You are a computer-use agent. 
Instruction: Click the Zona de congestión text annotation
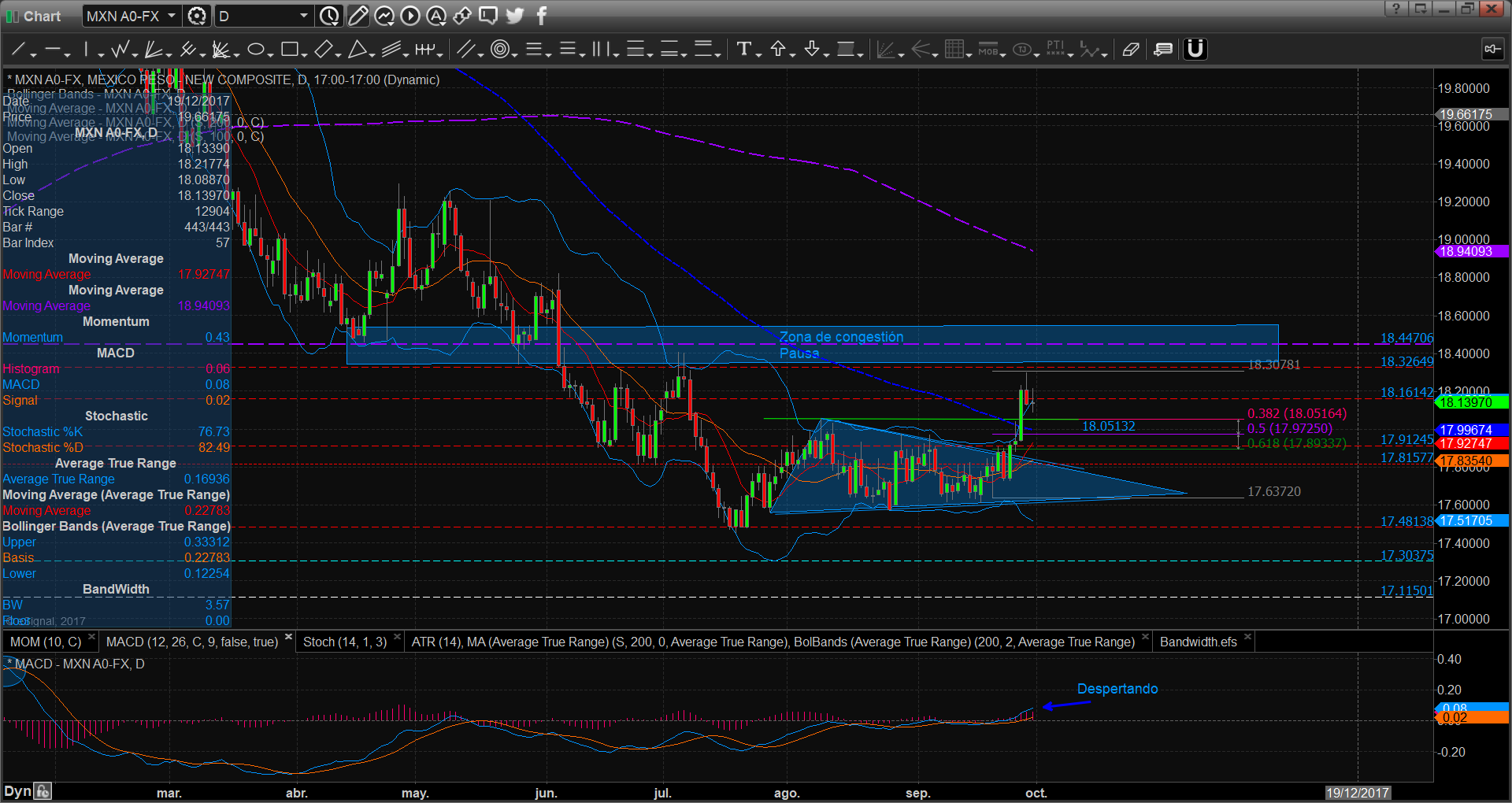(x=841, y=337)
